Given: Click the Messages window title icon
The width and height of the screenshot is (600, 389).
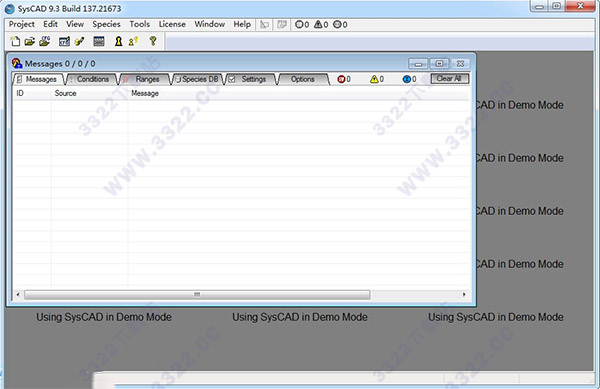Looking at the screenshot, I should (17, 63).
